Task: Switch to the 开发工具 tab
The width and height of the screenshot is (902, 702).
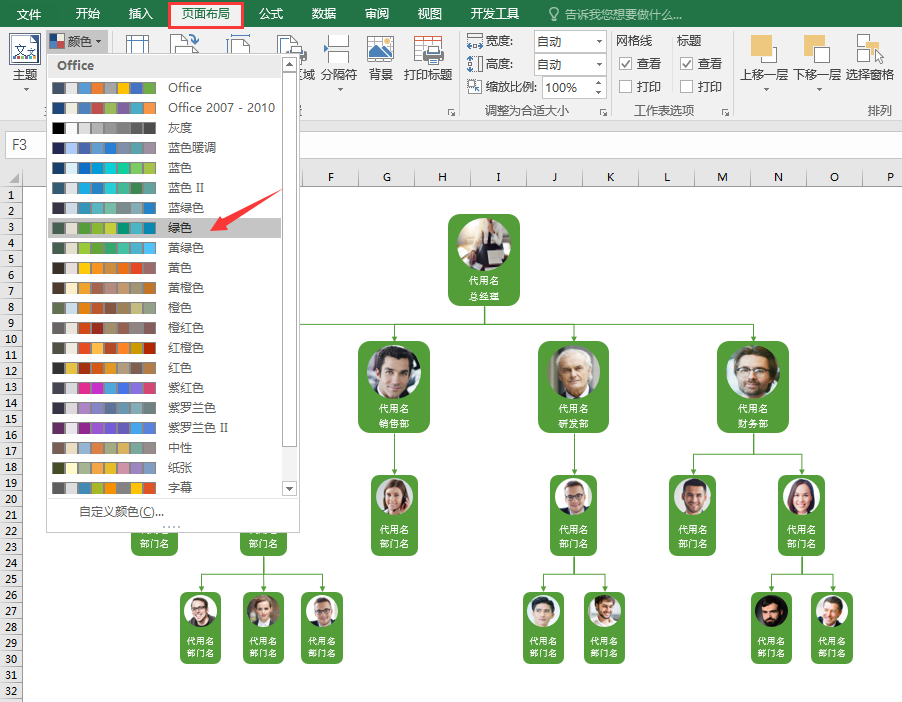Action: pyautogui.click(x=494, y=14)
